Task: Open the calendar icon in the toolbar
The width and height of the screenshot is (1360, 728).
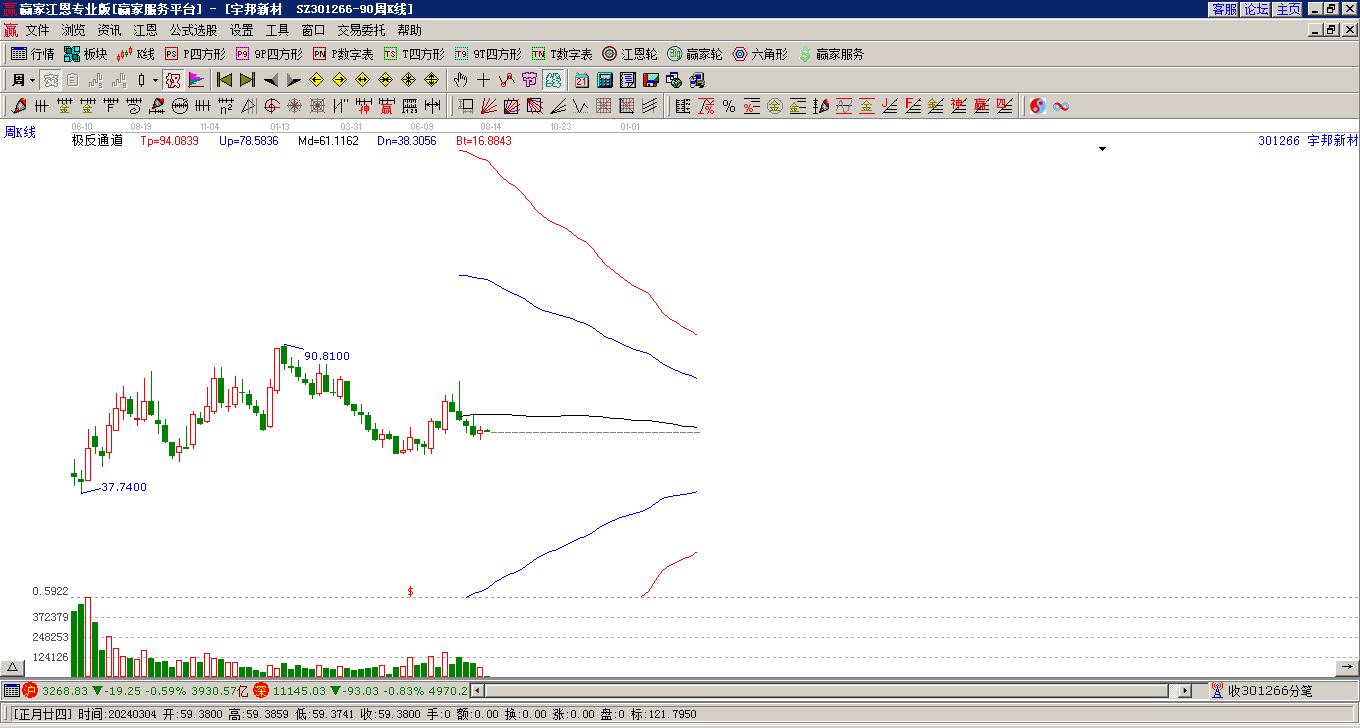Action: coord(582,80)
